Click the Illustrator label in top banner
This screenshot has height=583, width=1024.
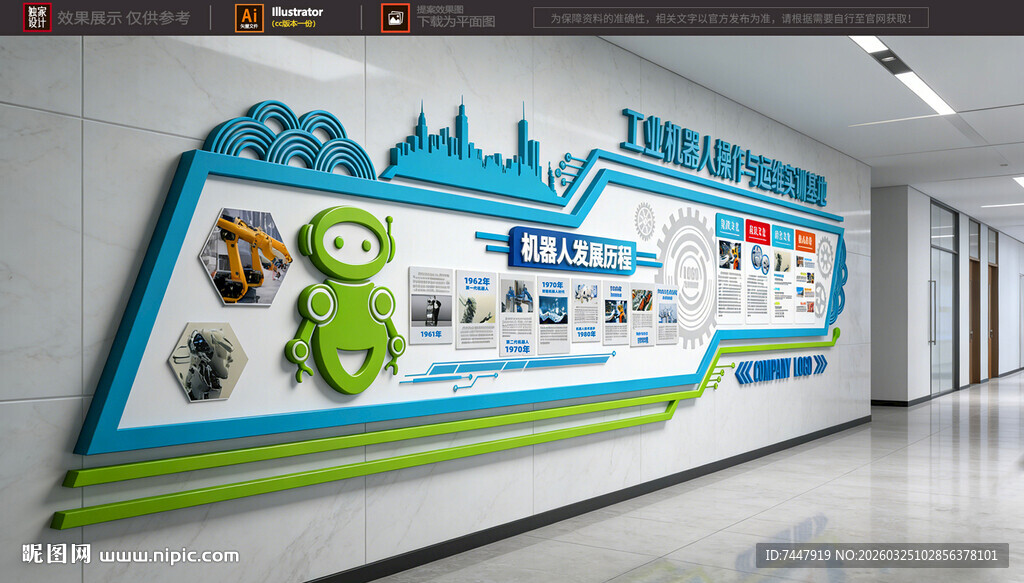point(297,12)
